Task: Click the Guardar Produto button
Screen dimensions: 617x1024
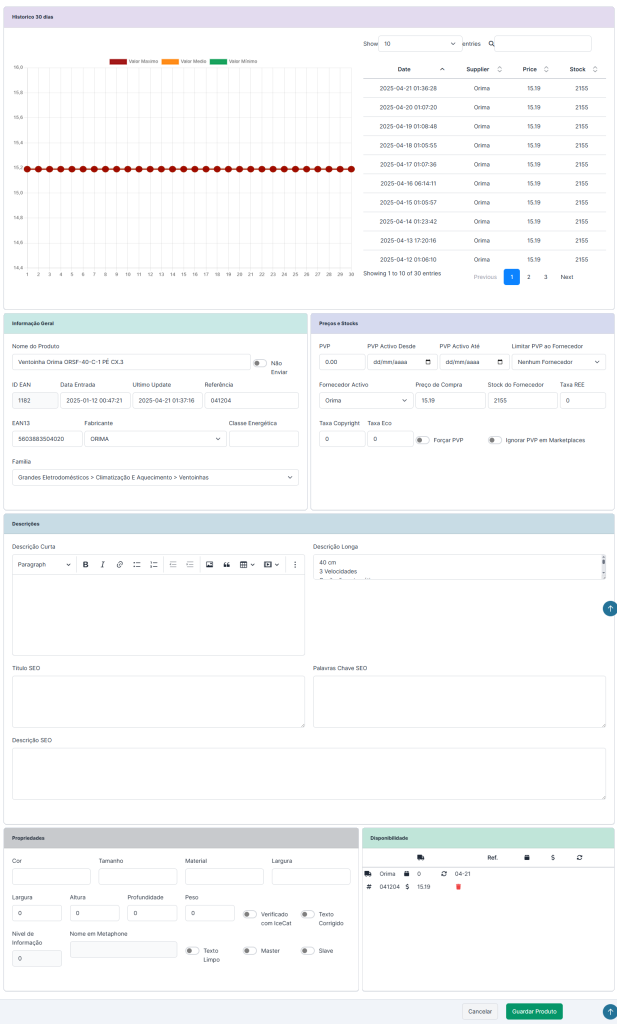Action: (534, 1011)
